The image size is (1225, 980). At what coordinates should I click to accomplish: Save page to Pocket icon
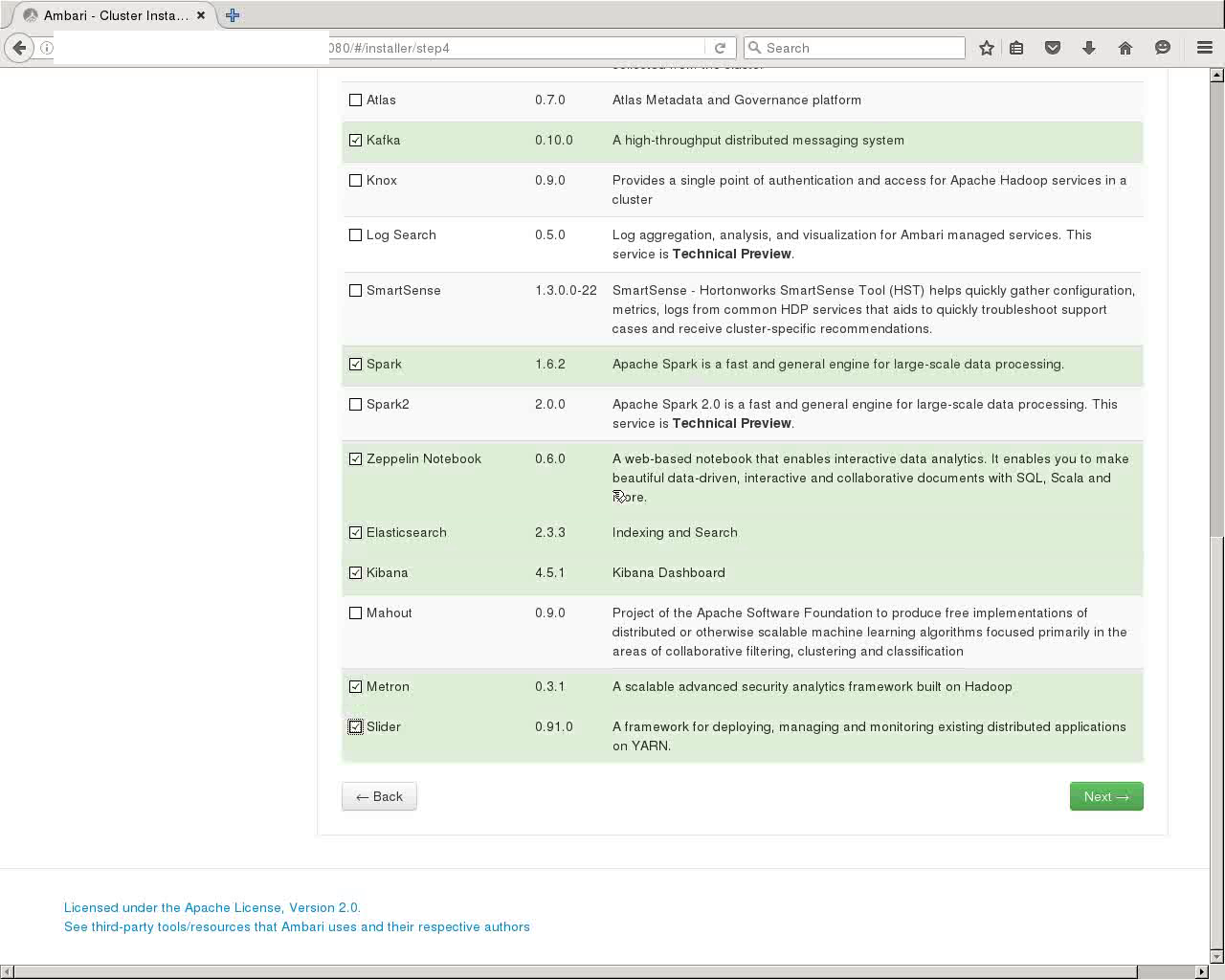tap(1053, 47)
